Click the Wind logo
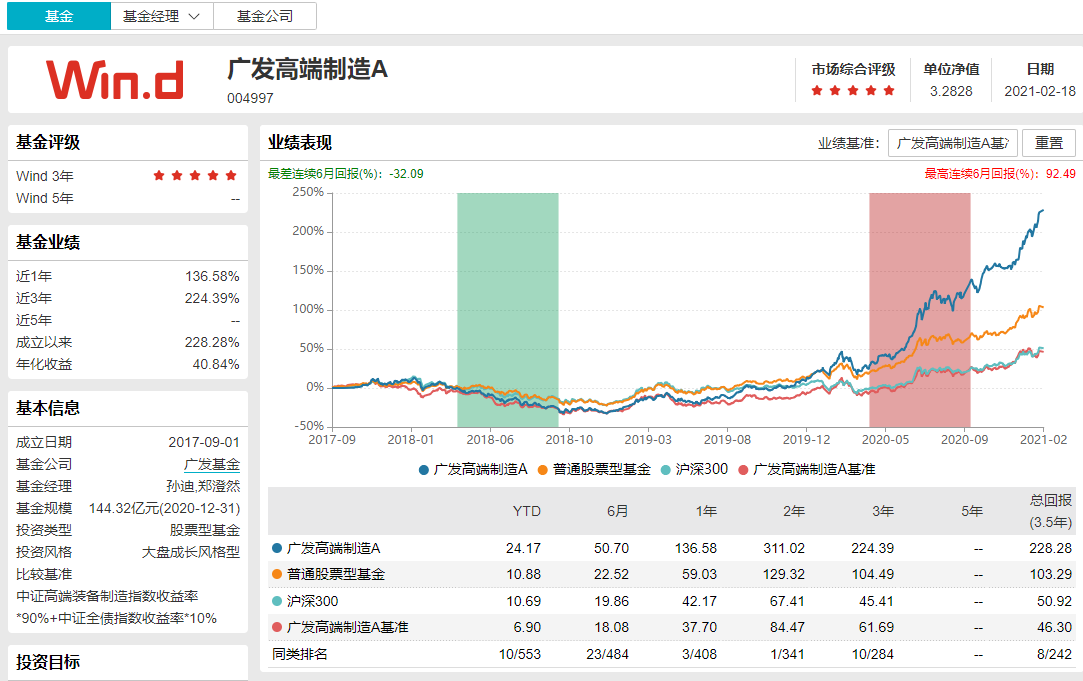This screenshot has height=681, width=1083. tap(115, 79)
